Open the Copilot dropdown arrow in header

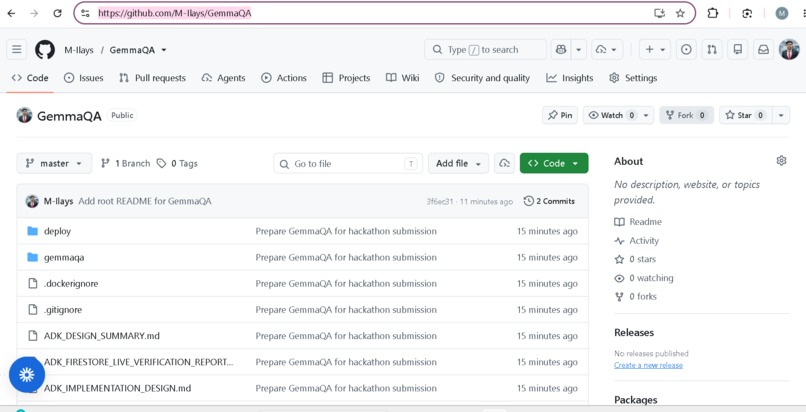[x=578, y=50]
